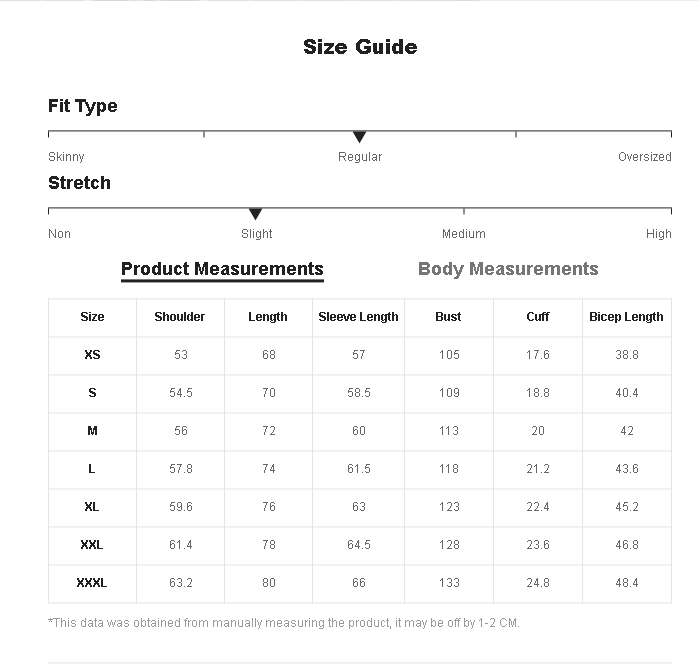Click the Bicep Length column header

[626, 317]
